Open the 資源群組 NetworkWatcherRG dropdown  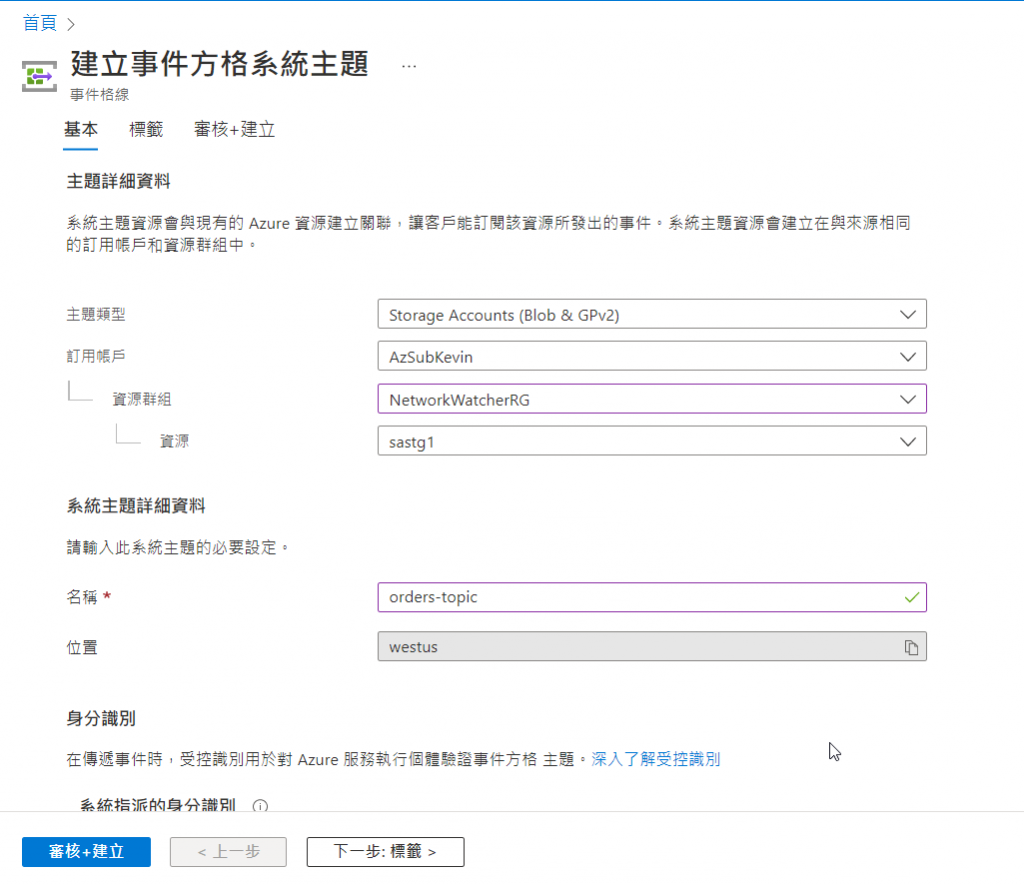pos(652,399)
